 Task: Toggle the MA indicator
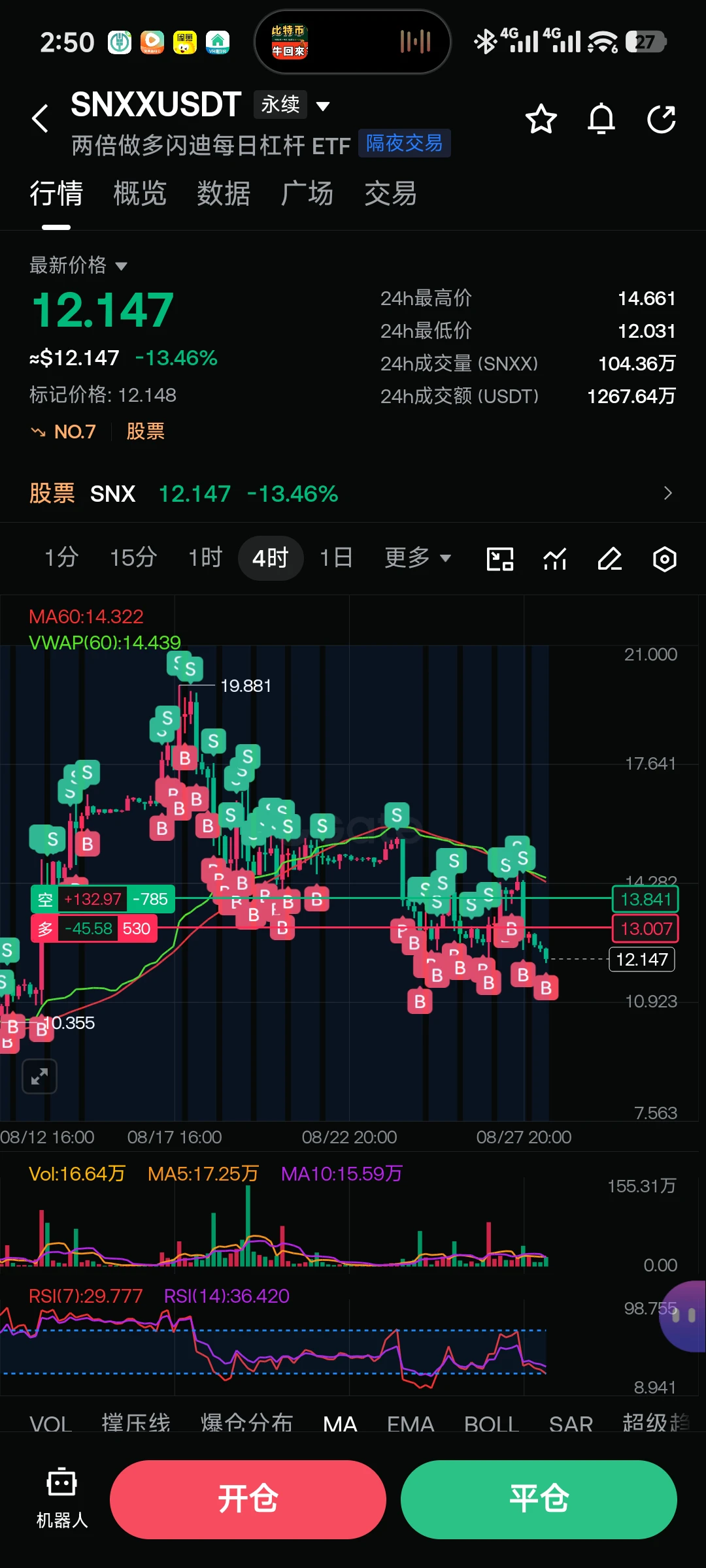340,1424
